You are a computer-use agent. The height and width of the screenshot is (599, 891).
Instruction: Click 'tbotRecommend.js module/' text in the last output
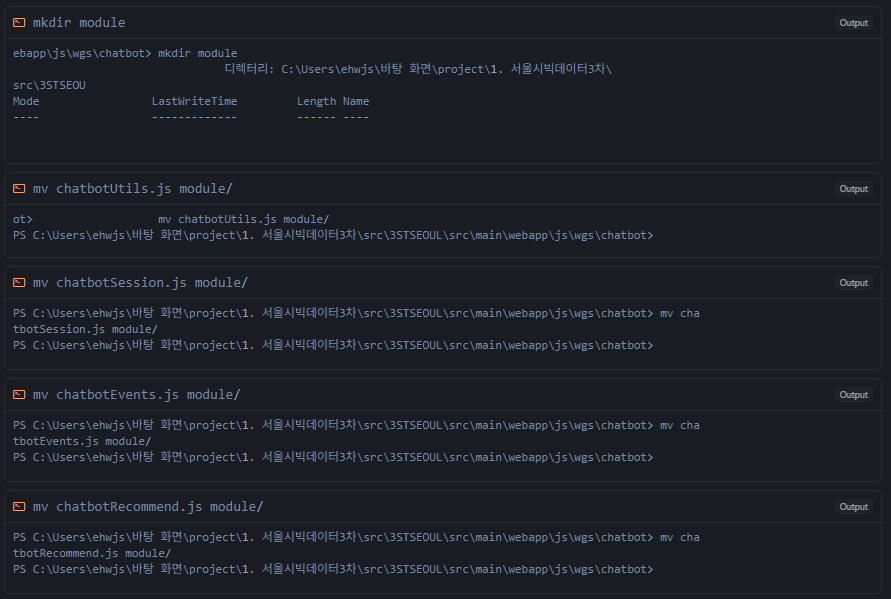coord(92,553)
